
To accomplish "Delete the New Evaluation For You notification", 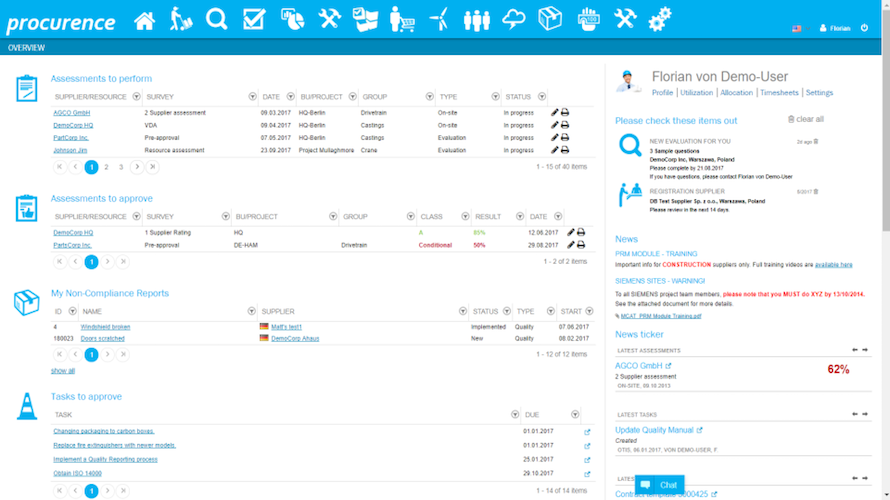I will pyautogui.click(x=816, y=141).
